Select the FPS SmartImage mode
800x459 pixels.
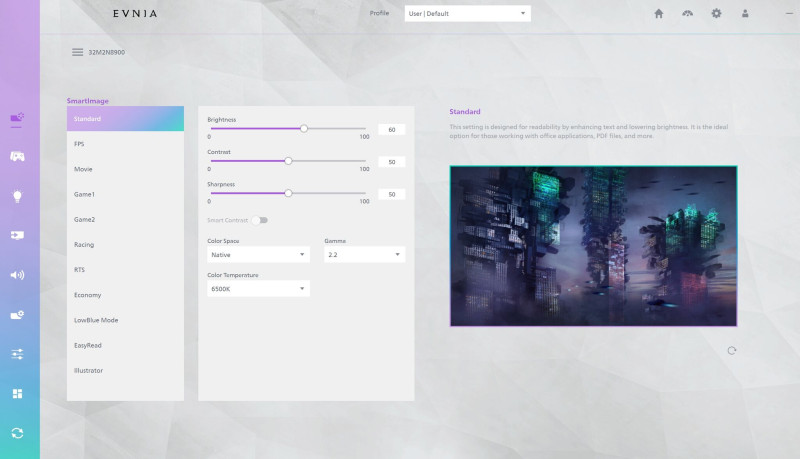(x=125, y=144)
